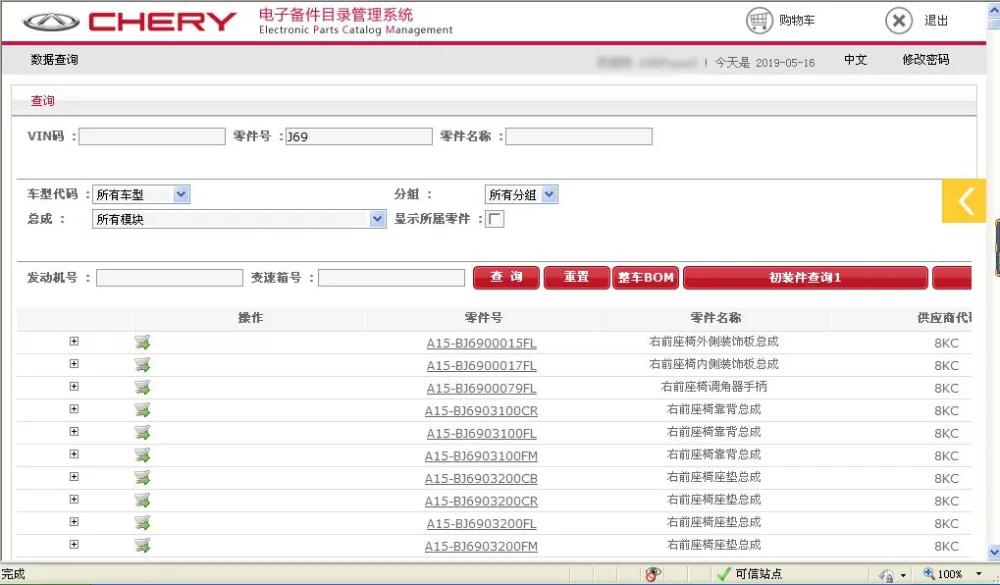Add A15-BJ6903200CB to cart
Screen dimensions: 1000x585
[142, 478]
